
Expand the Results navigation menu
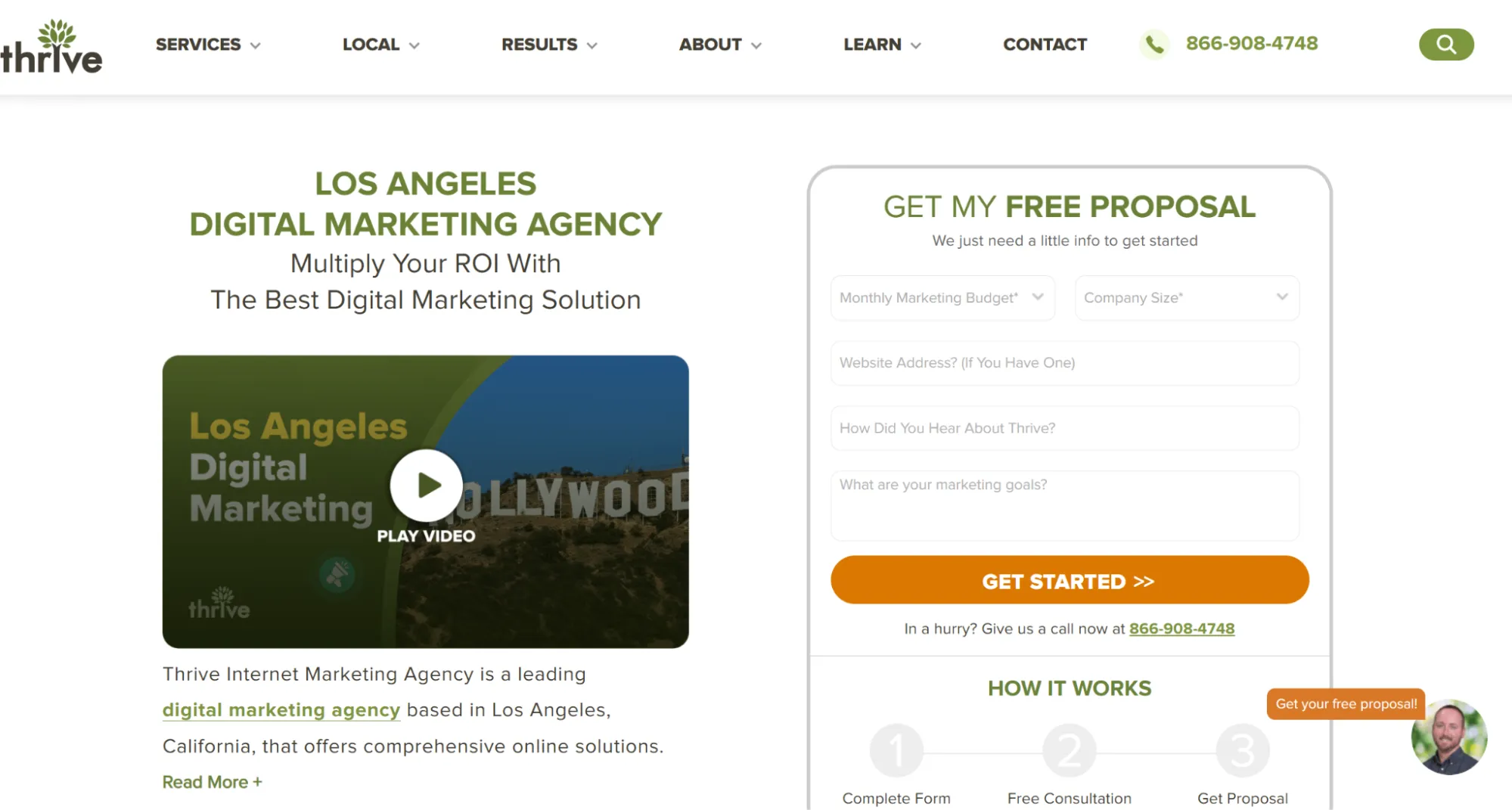click(x=549, y=45)
